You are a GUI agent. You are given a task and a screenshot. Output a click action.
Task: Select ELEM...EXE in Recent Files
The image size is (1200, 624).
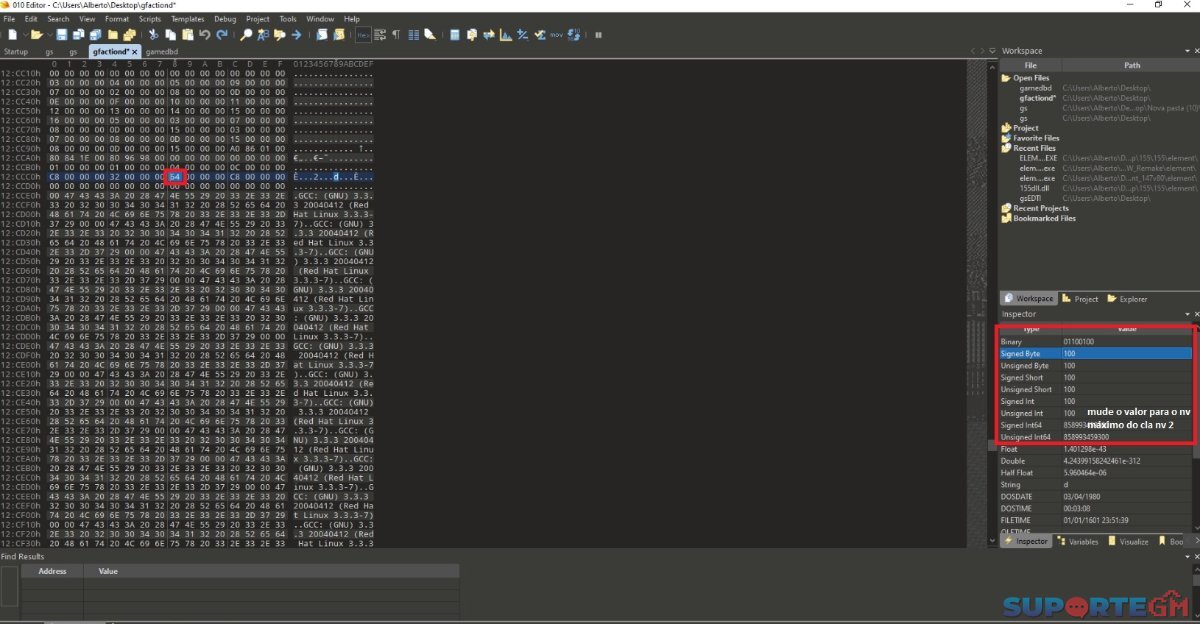(x=1037, y=158)
